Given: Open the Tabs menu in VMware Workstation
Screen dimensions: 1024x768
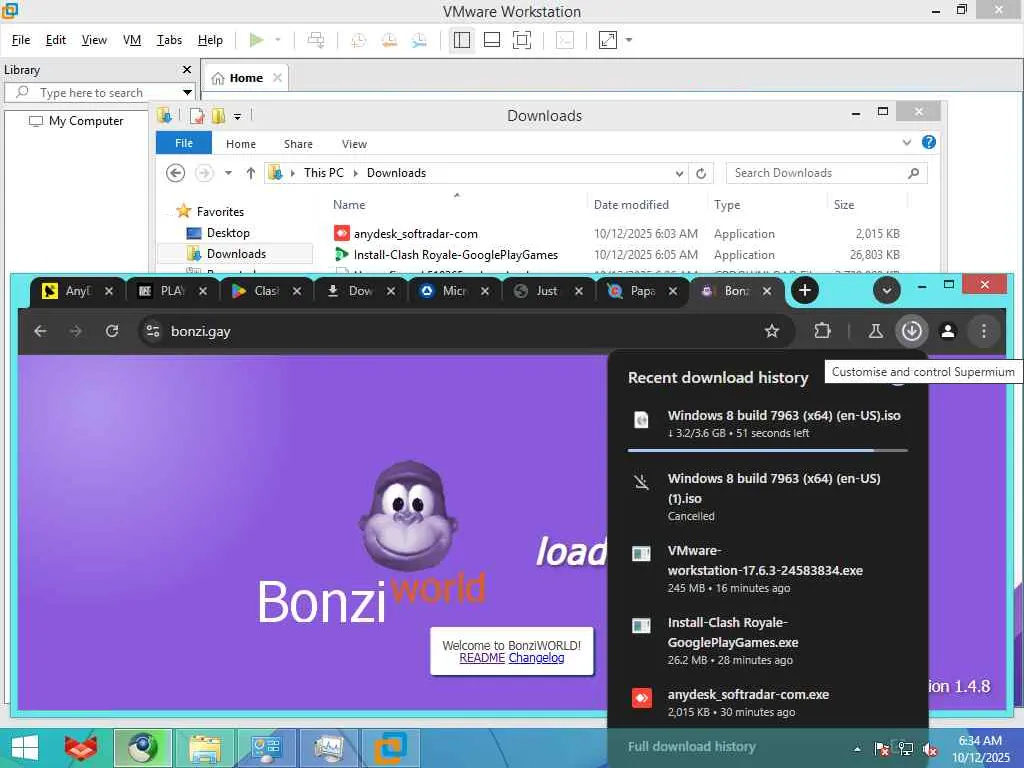Looking at the screenshot, I should point(169,40).
